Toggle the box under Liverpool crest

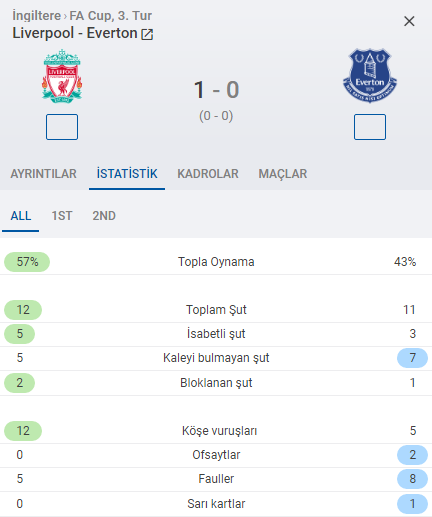[62, 127]
